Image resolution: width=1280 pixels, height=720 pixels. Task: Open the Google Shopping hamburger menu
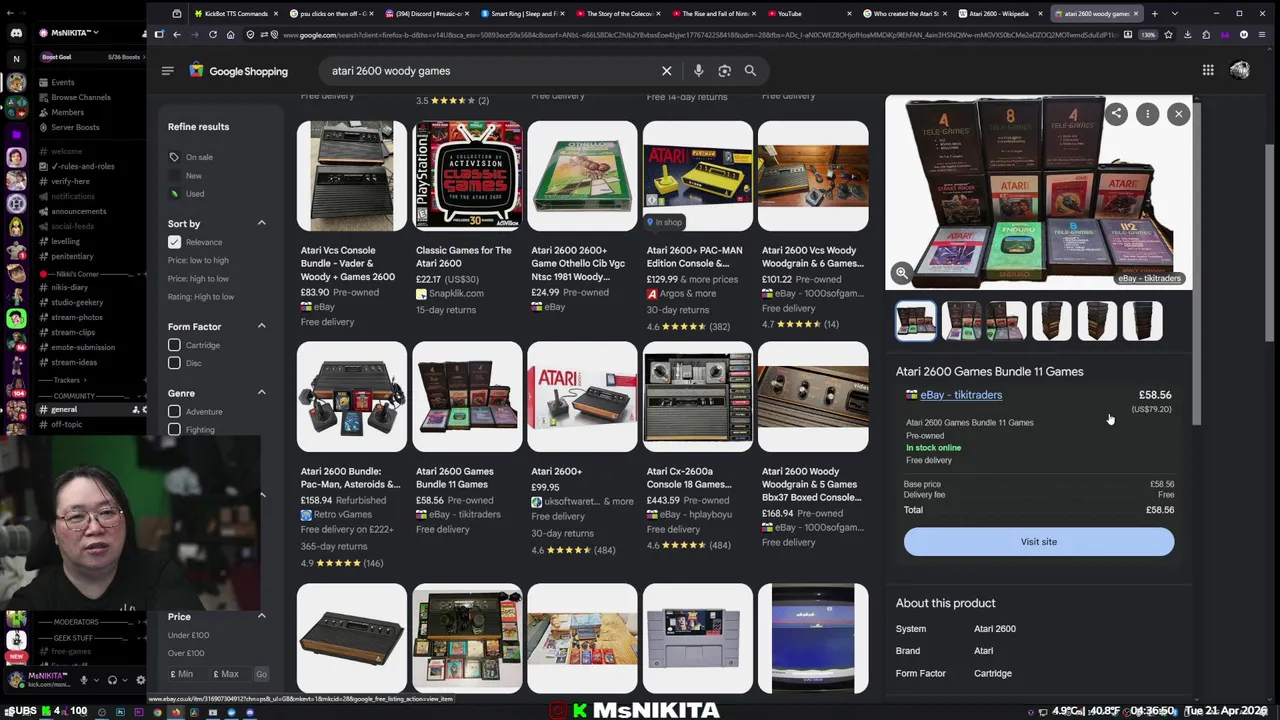(167, 71)
